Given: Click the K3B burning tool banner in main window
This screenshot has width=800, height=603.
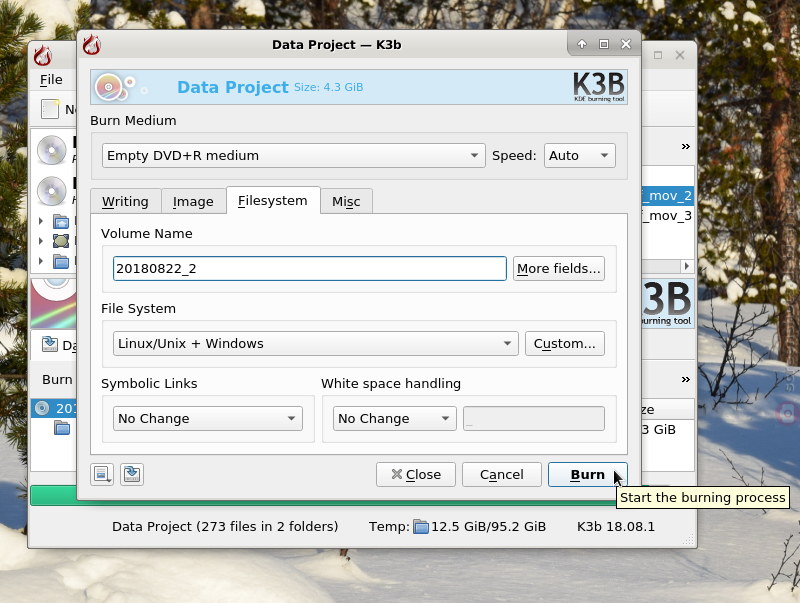Looking at the screenshot, I should [668, 303].
